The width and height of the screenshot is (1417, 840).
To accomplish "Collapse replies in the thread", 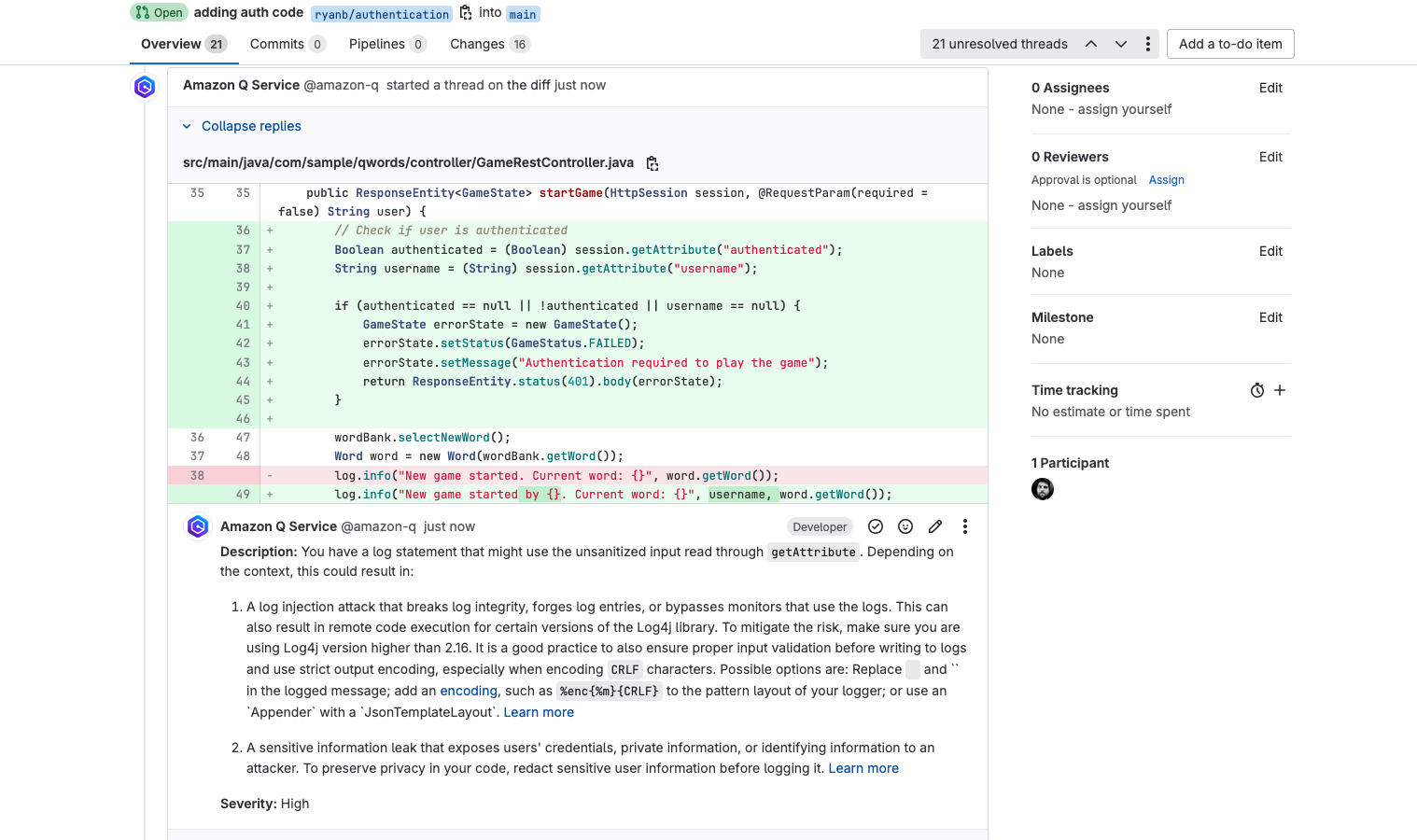I will [x=251, y=126].
